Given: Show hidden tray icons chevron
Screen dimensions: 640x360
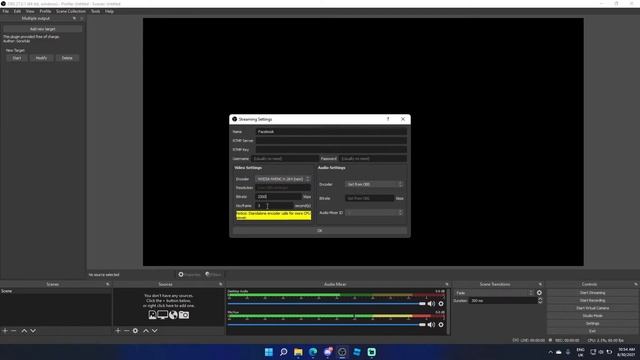Looking at the screenshot, I should (550, 352).
